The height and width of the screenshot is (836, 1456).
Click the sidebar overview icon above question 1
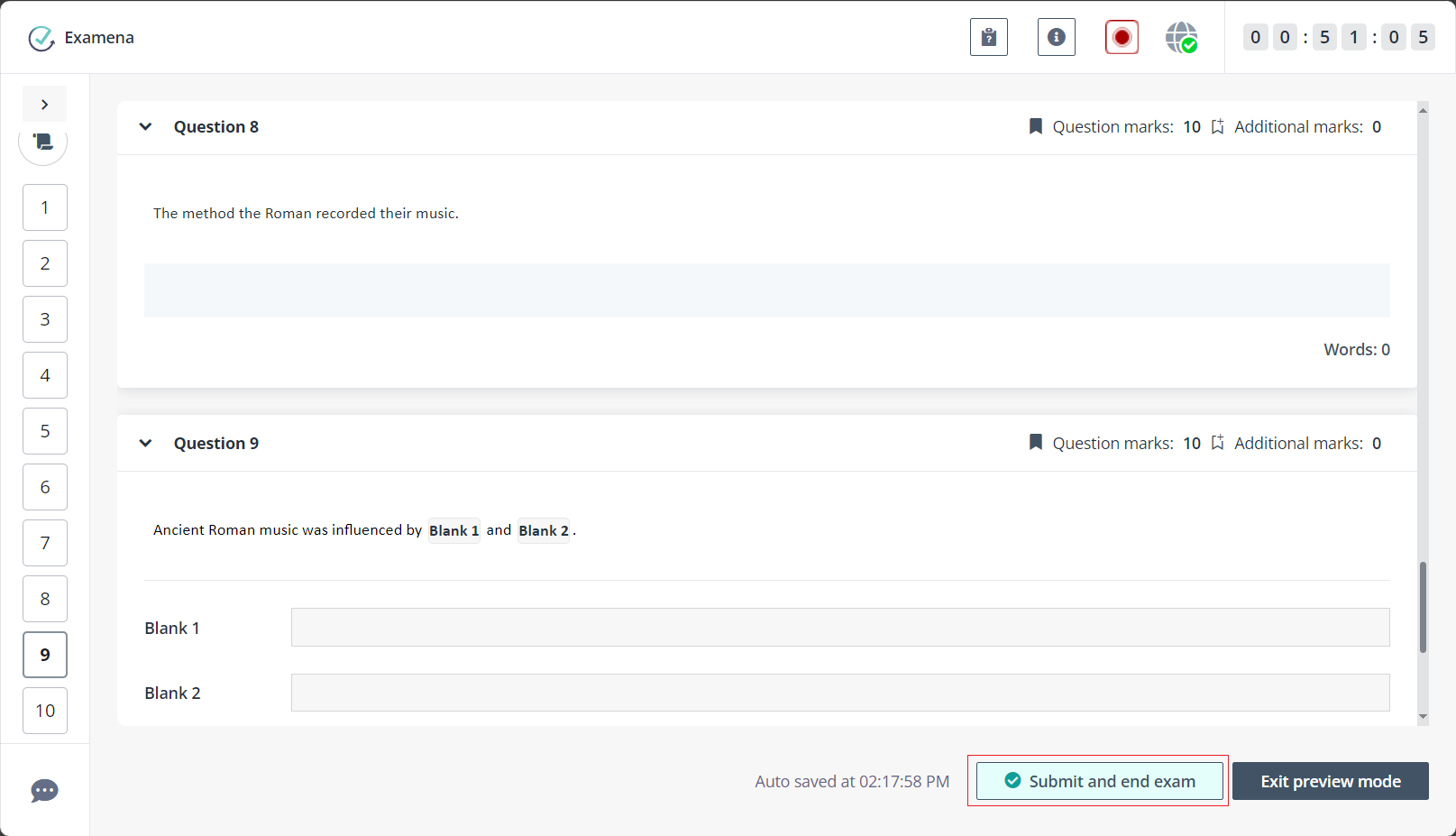pos(43,142)
